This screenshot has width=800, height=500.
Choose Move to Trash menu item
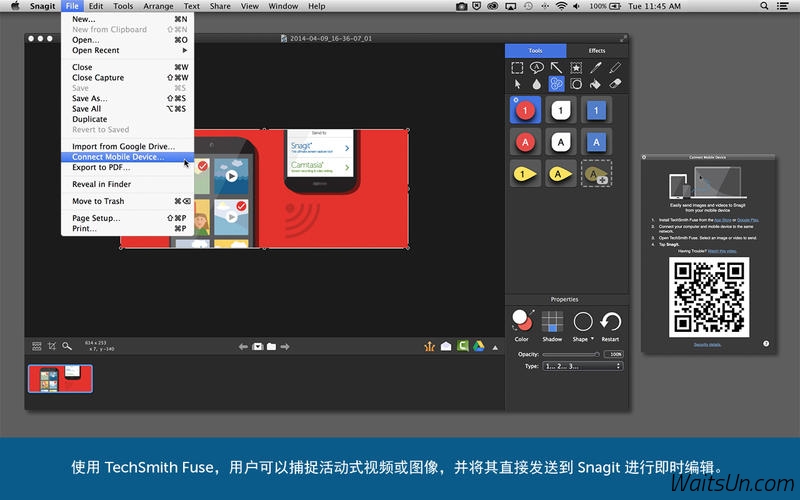(128, 201)
